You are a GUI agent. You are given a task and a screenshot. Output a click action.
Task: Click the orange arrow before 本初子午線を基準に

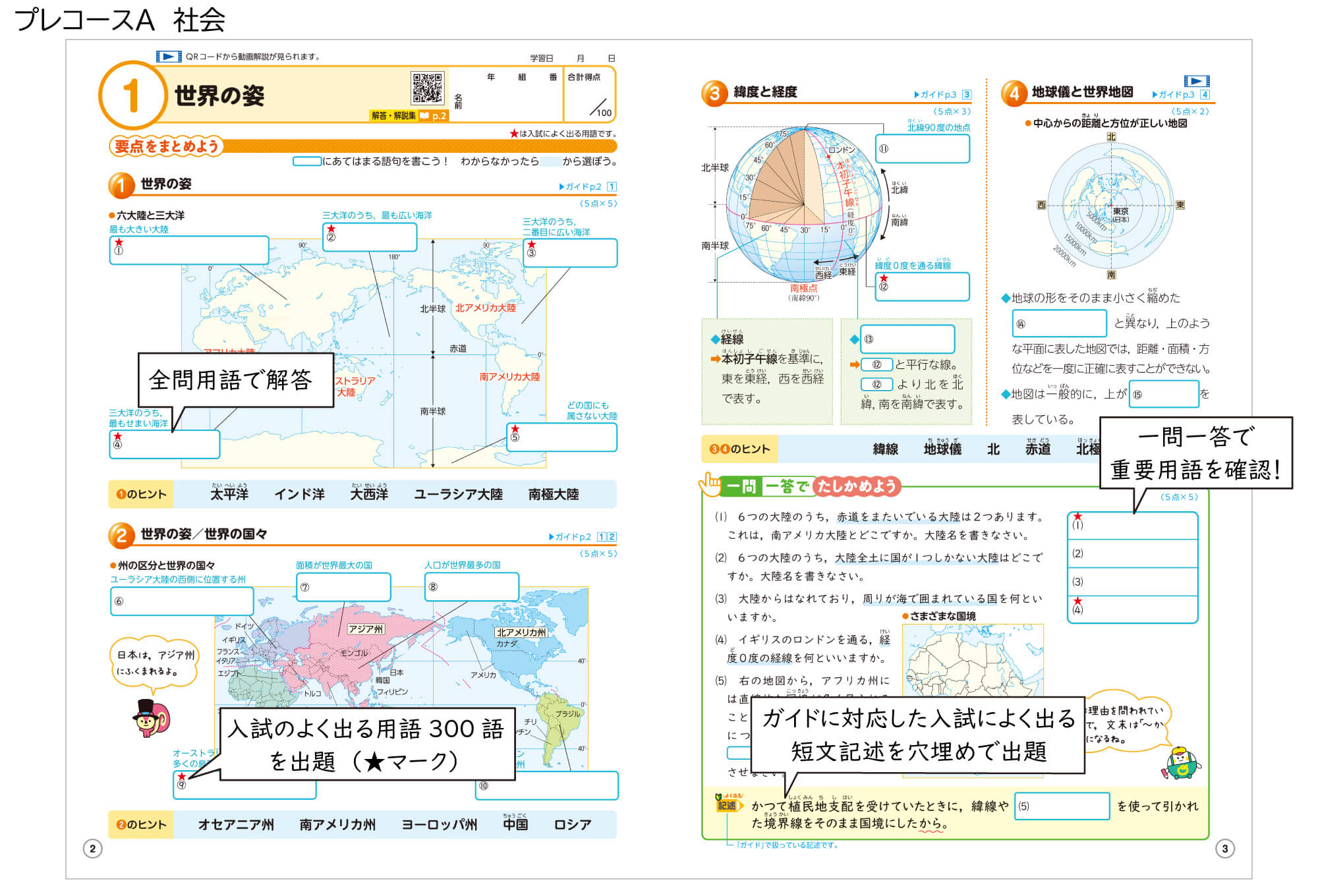(715, 359)
